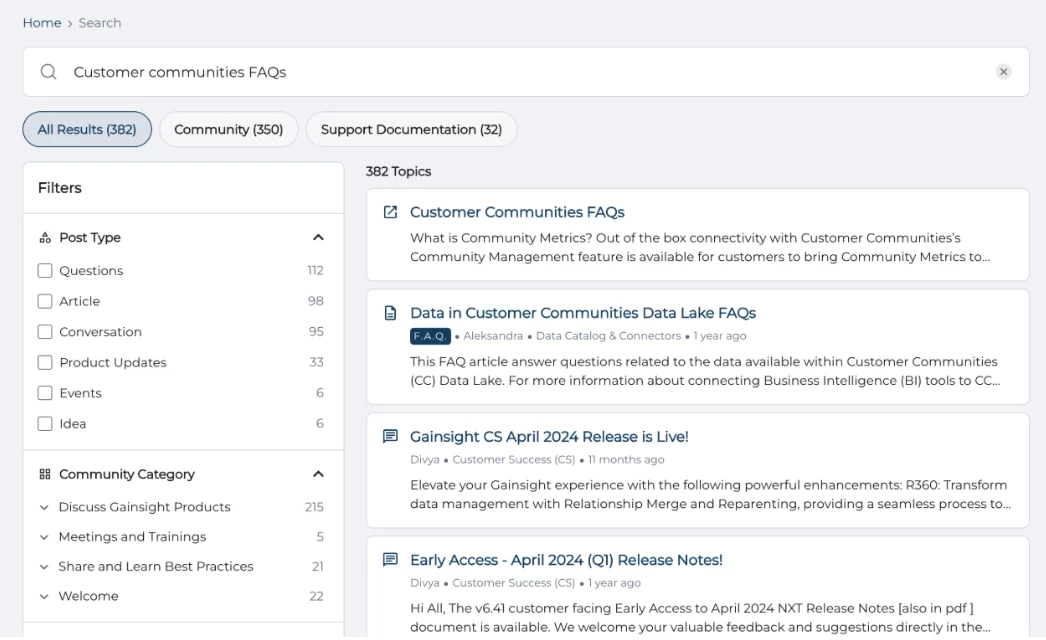Open the Customer Communities FAQs result

point(517,212)
